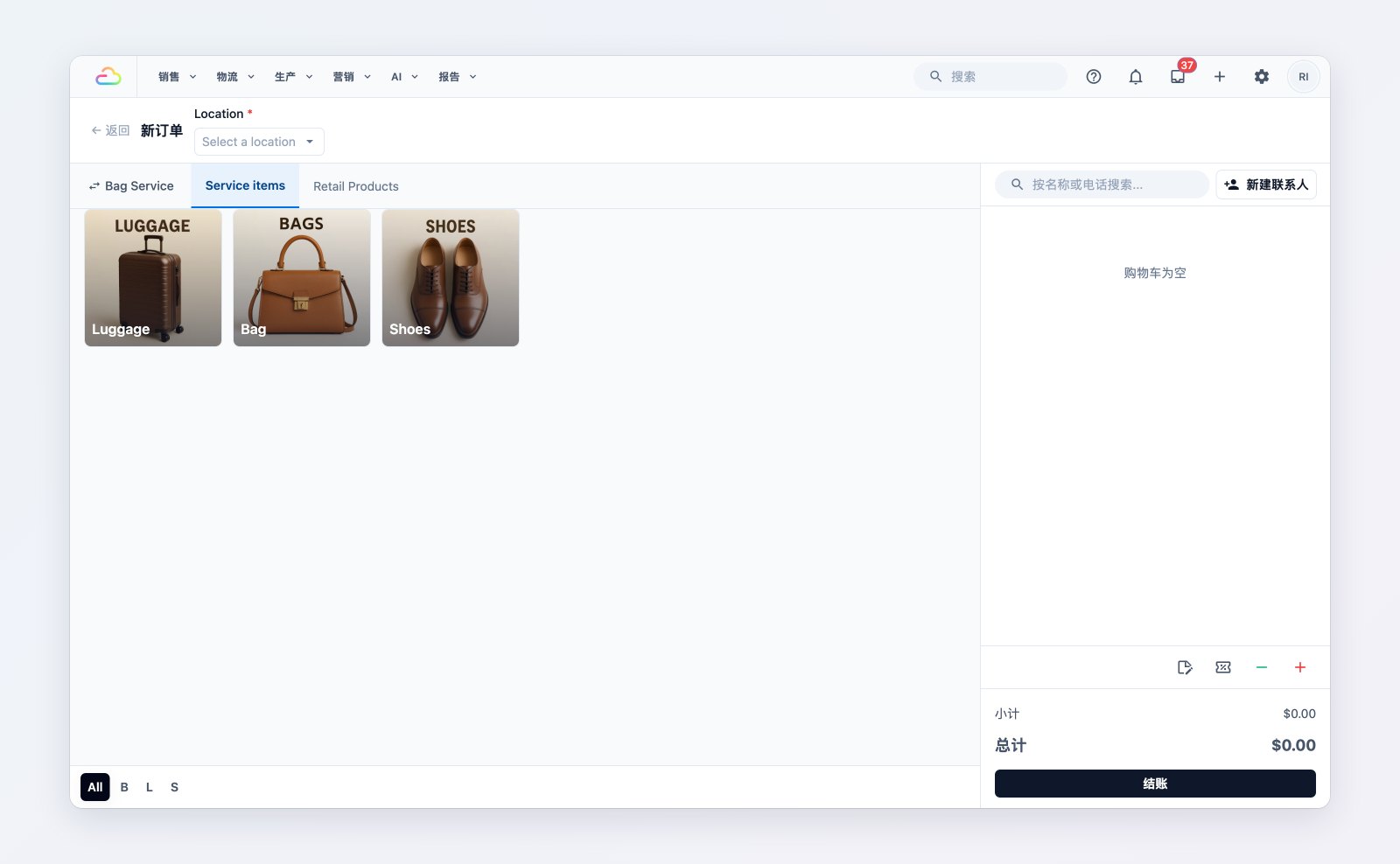Click the 结账 checkout button
This screenshot has height=864, width=1400.
point(1155,784)
